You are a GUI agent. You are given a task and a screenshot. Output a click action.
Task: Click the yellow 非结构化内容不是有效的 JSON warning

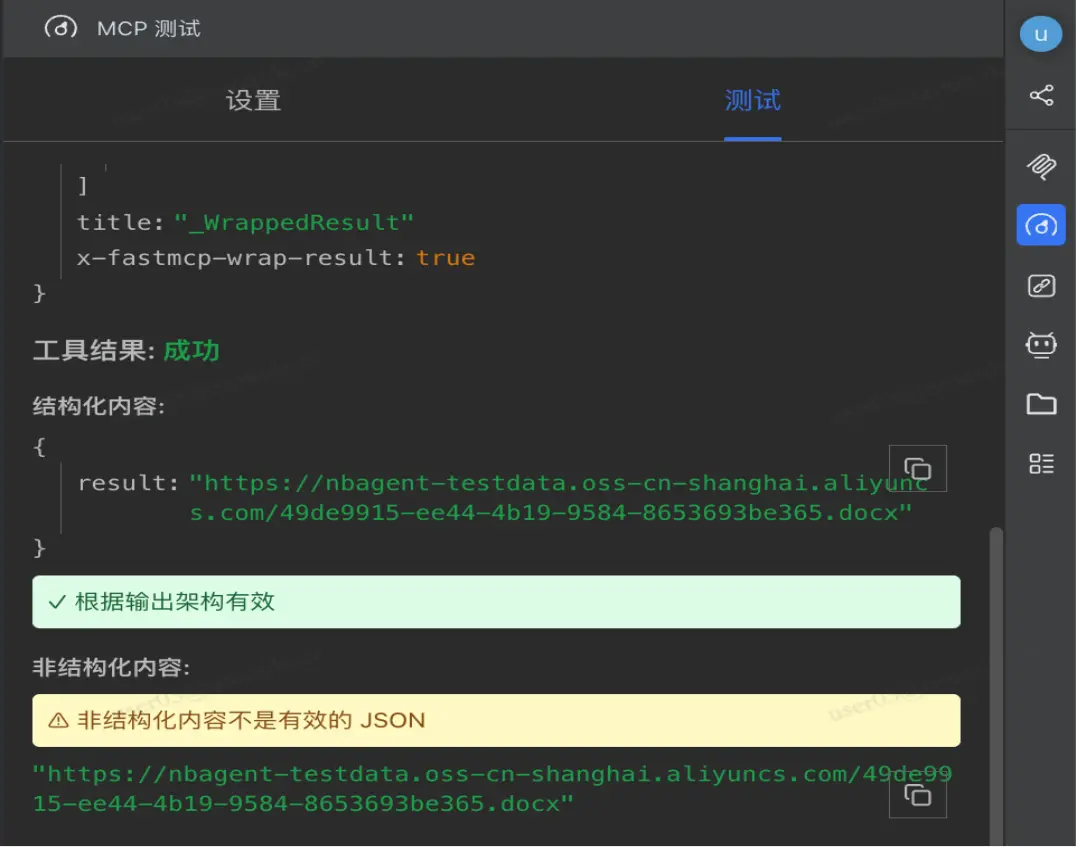pyautogui.click(x=496, y=720)
